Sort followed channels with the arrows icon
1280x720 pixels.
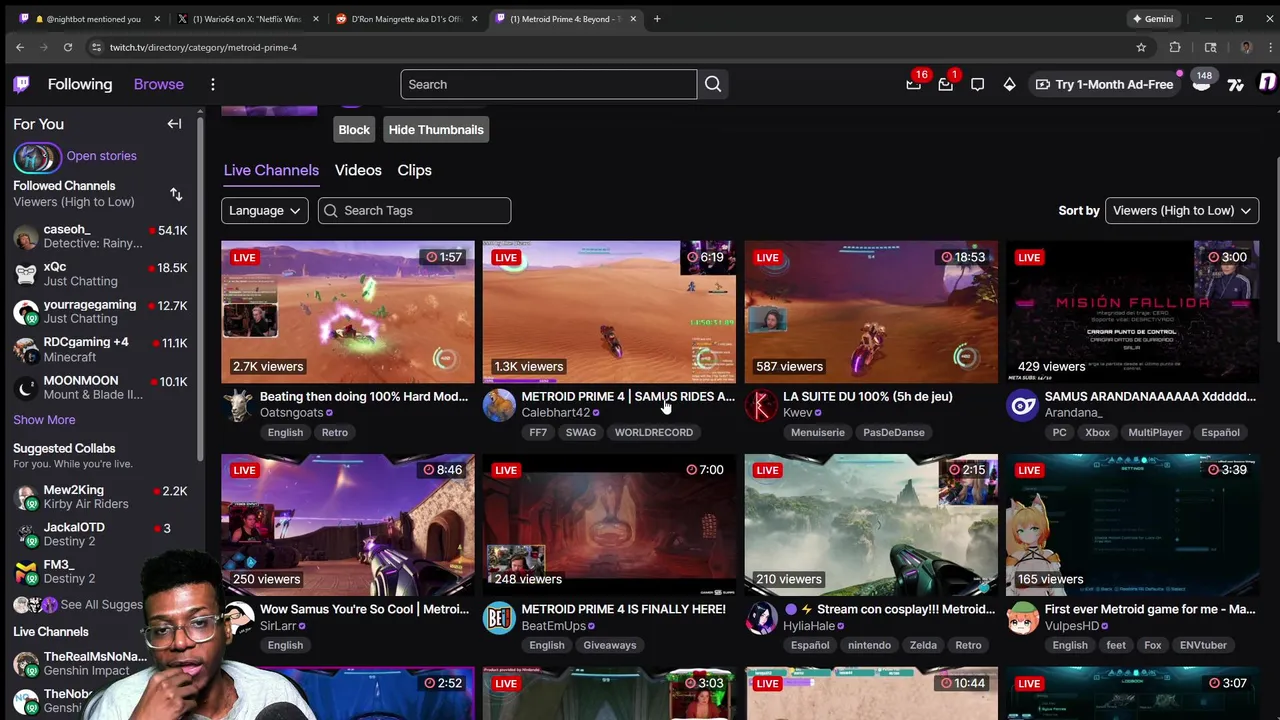[x=176, y=194]
